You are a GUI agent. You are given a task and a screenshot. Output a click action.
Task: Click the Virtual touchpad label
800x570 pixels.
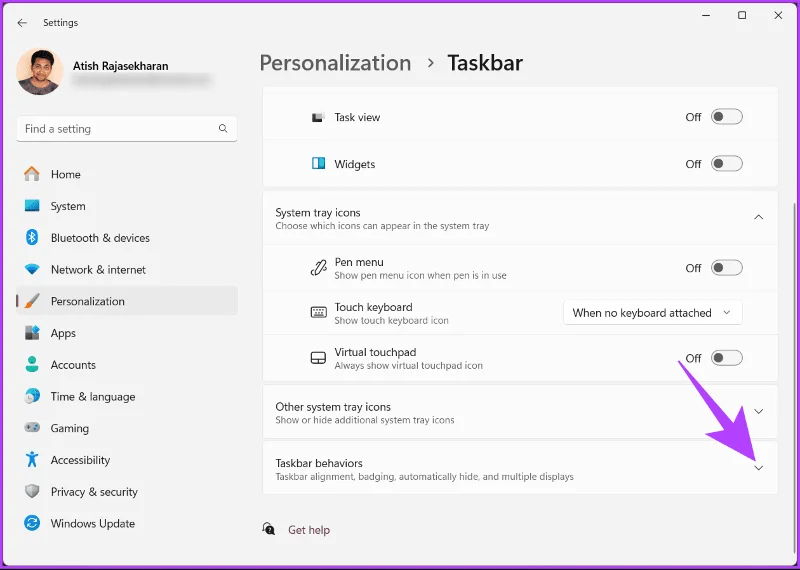[x=375, y=352]
